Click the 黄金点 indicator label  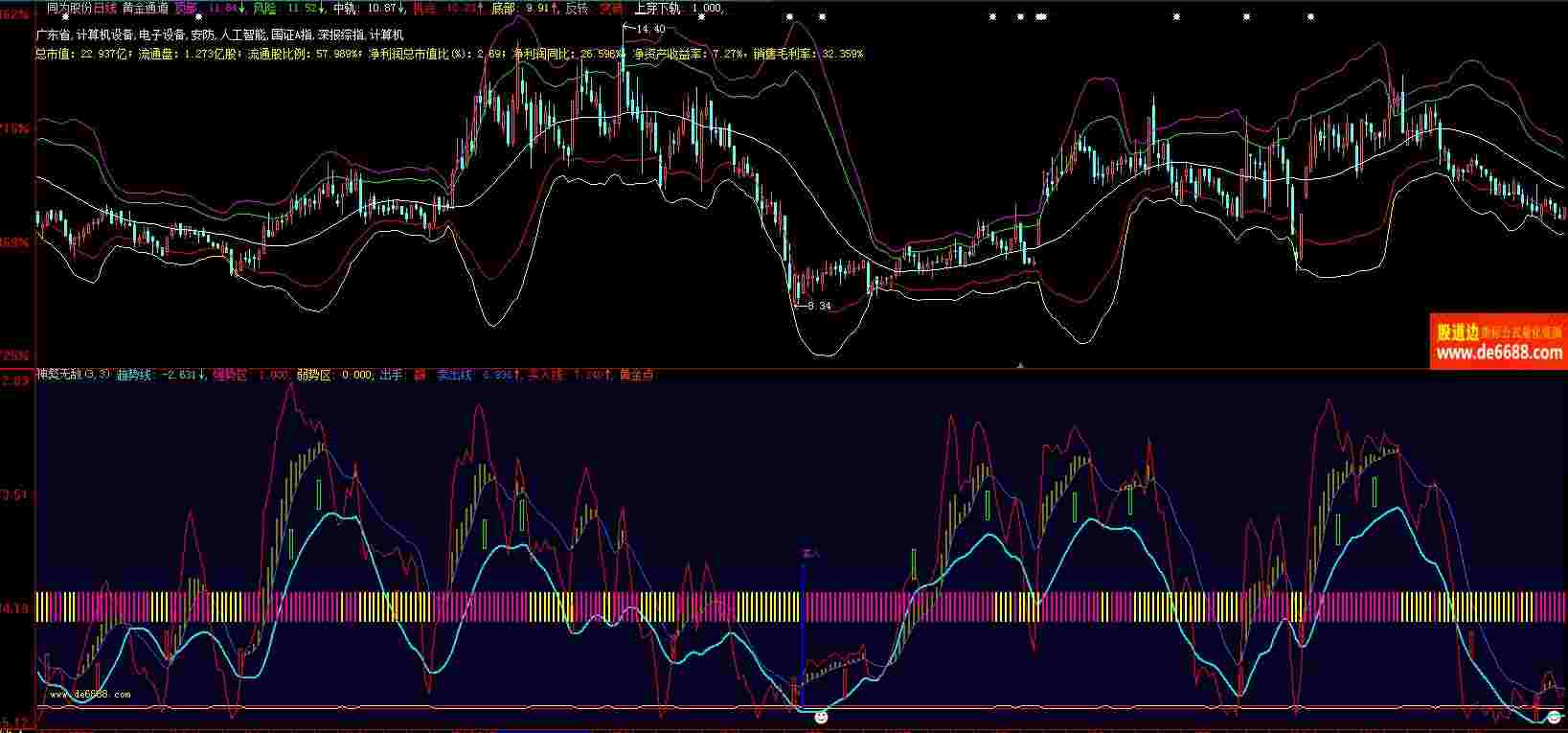[x=637, y=376]
